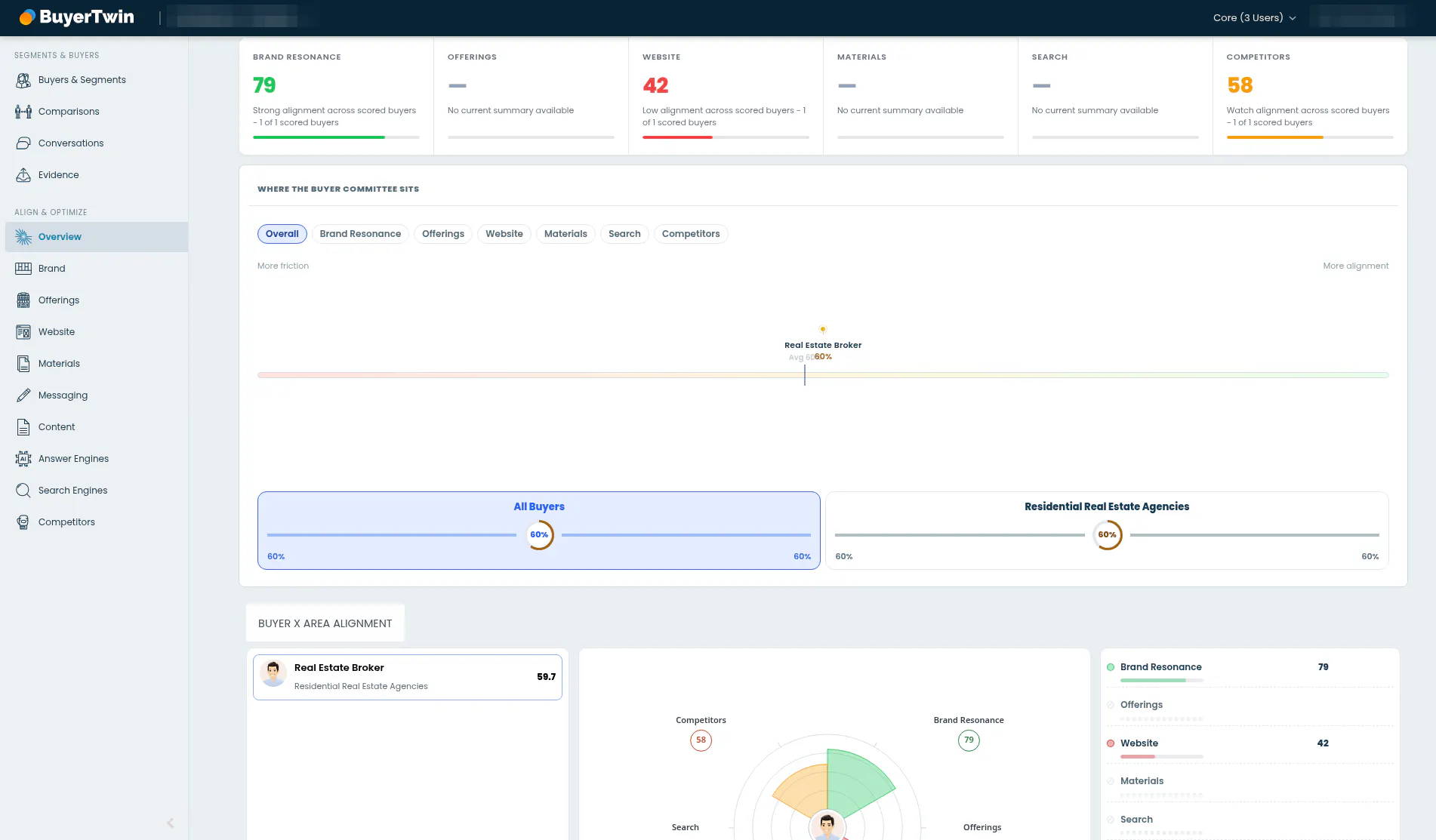Viewport: 1436px width, 840px height.
Task: Click the friction-to-alignment gradient bar
Action: pyautogui.click(x=823, y=375)
